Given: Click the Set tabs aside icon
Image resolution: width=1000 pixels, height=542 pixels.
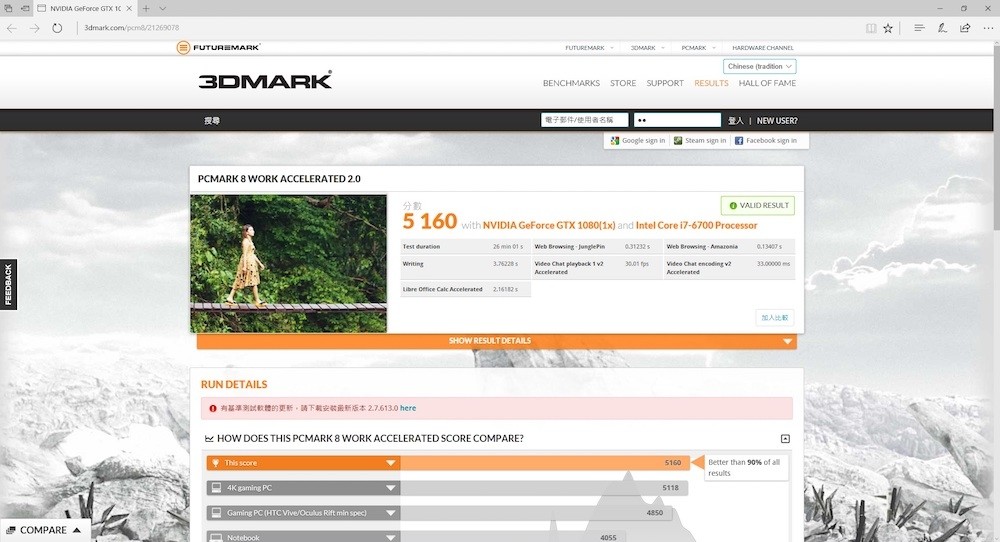Looking at the screenshot, I should [x=25, y=8].
